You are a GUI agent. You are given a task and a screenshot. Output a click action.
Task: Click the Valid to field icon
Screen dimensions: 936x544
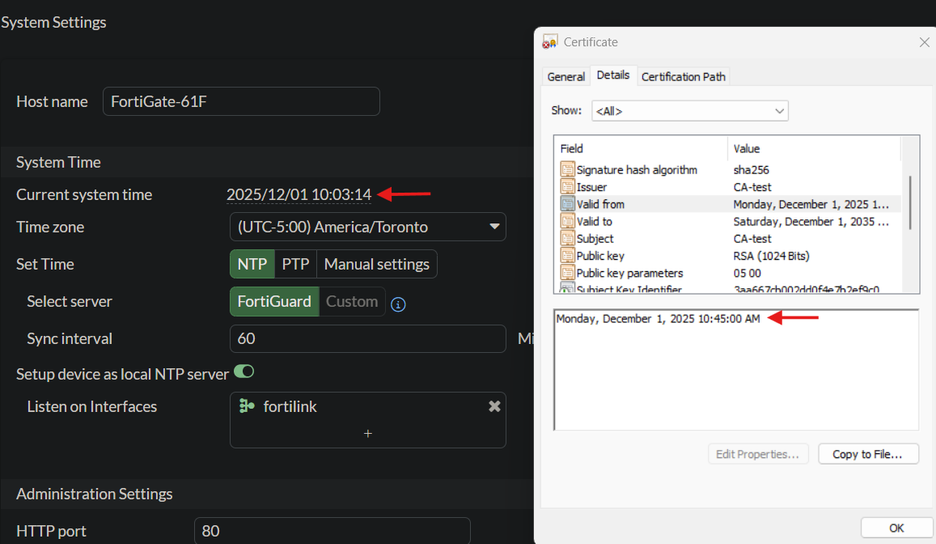567,221
